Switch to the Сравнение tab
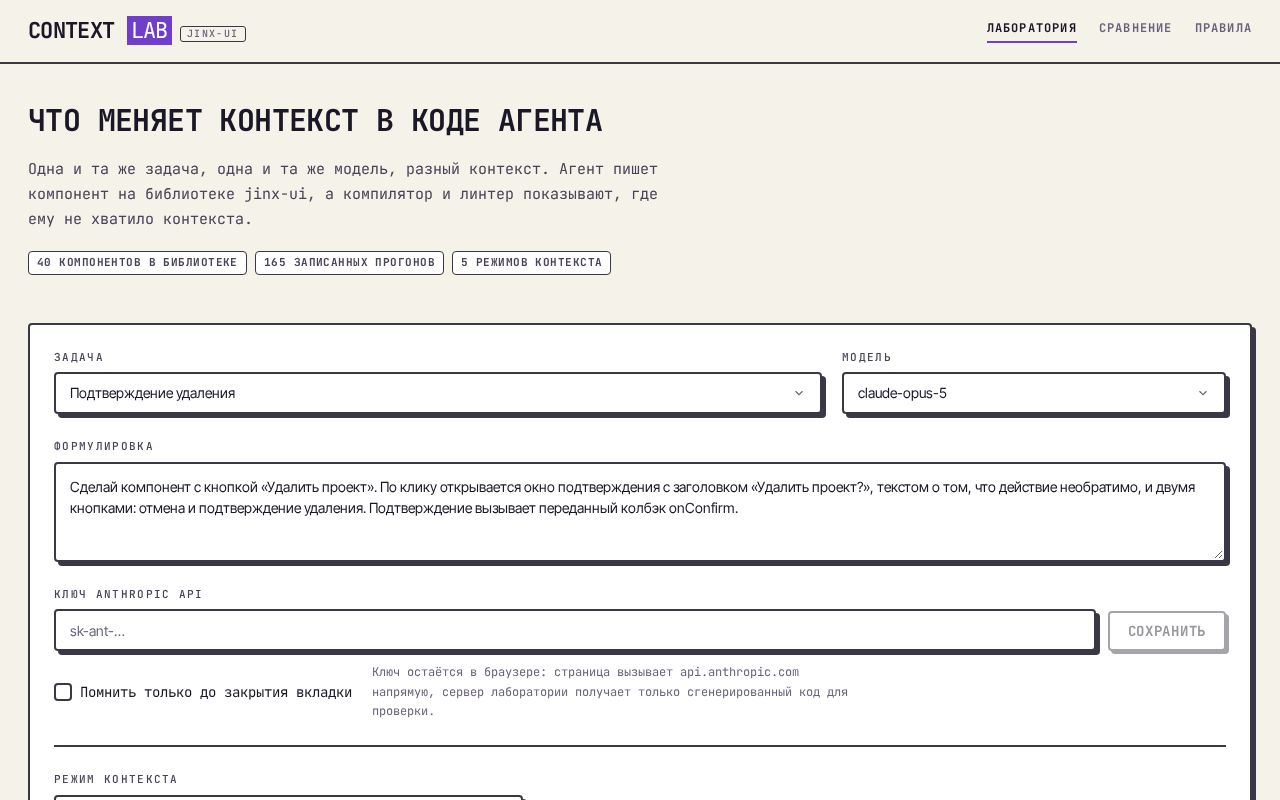This screenshot has height=800, width=1280. click(1135, 28)
